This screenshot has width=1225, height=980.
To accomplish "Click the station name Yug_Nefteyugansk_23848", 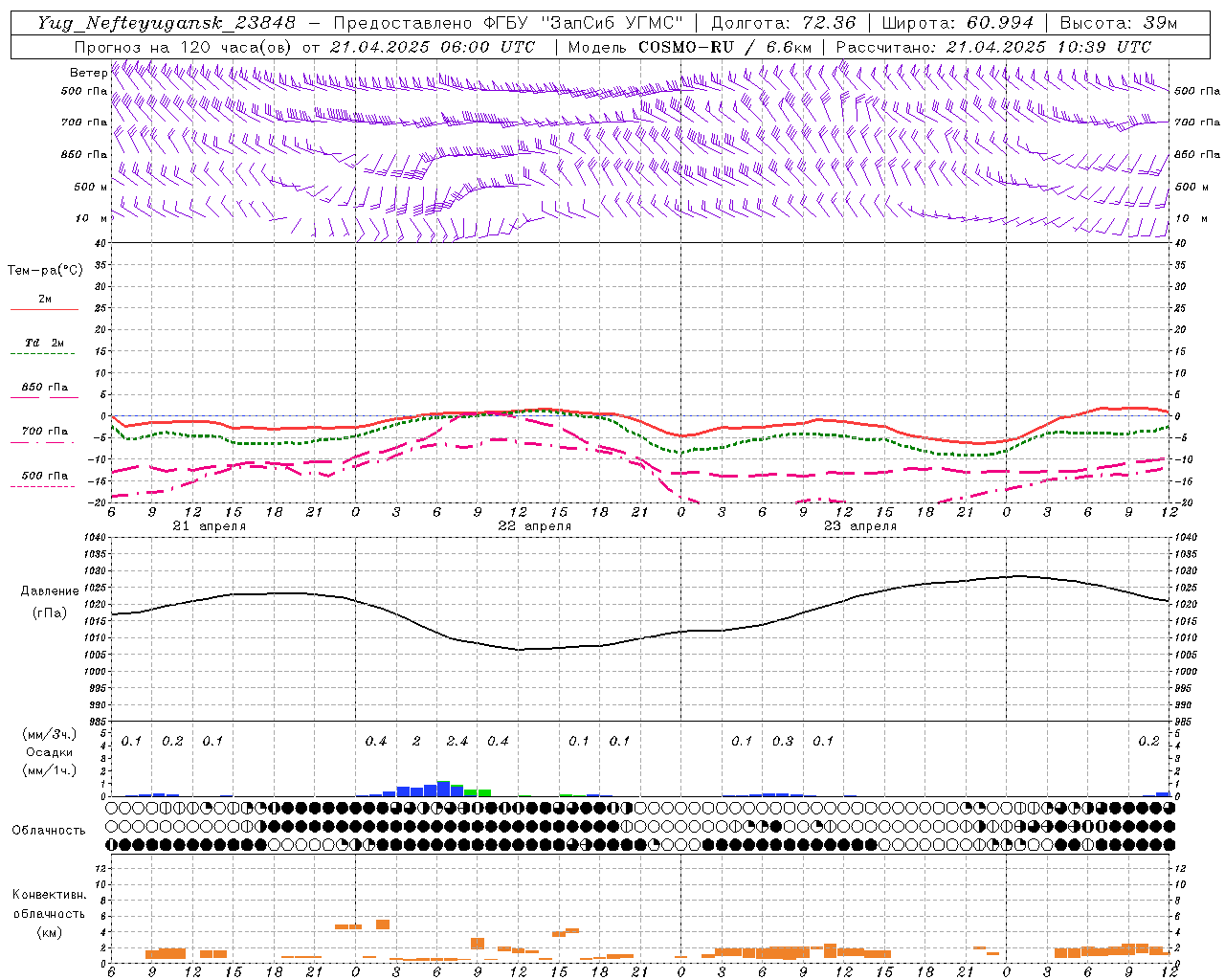I will pyautogui.click(x=167, y=23).
